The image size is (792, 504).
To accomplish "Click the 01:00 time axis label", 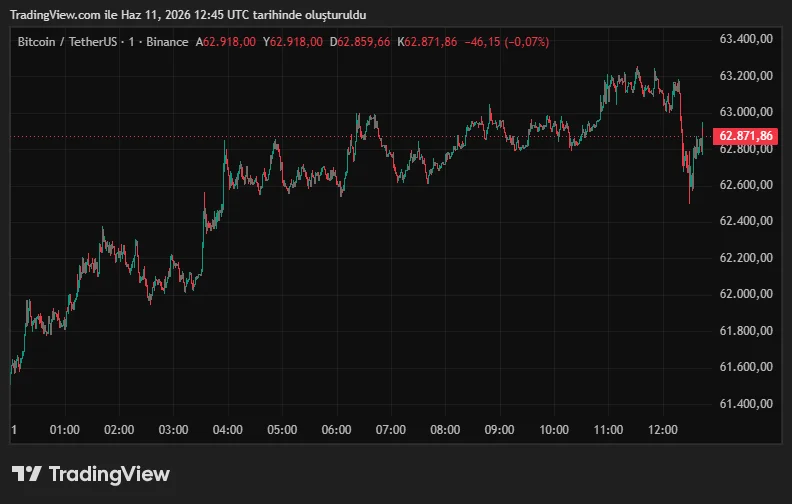I will [x=65, y=430].
